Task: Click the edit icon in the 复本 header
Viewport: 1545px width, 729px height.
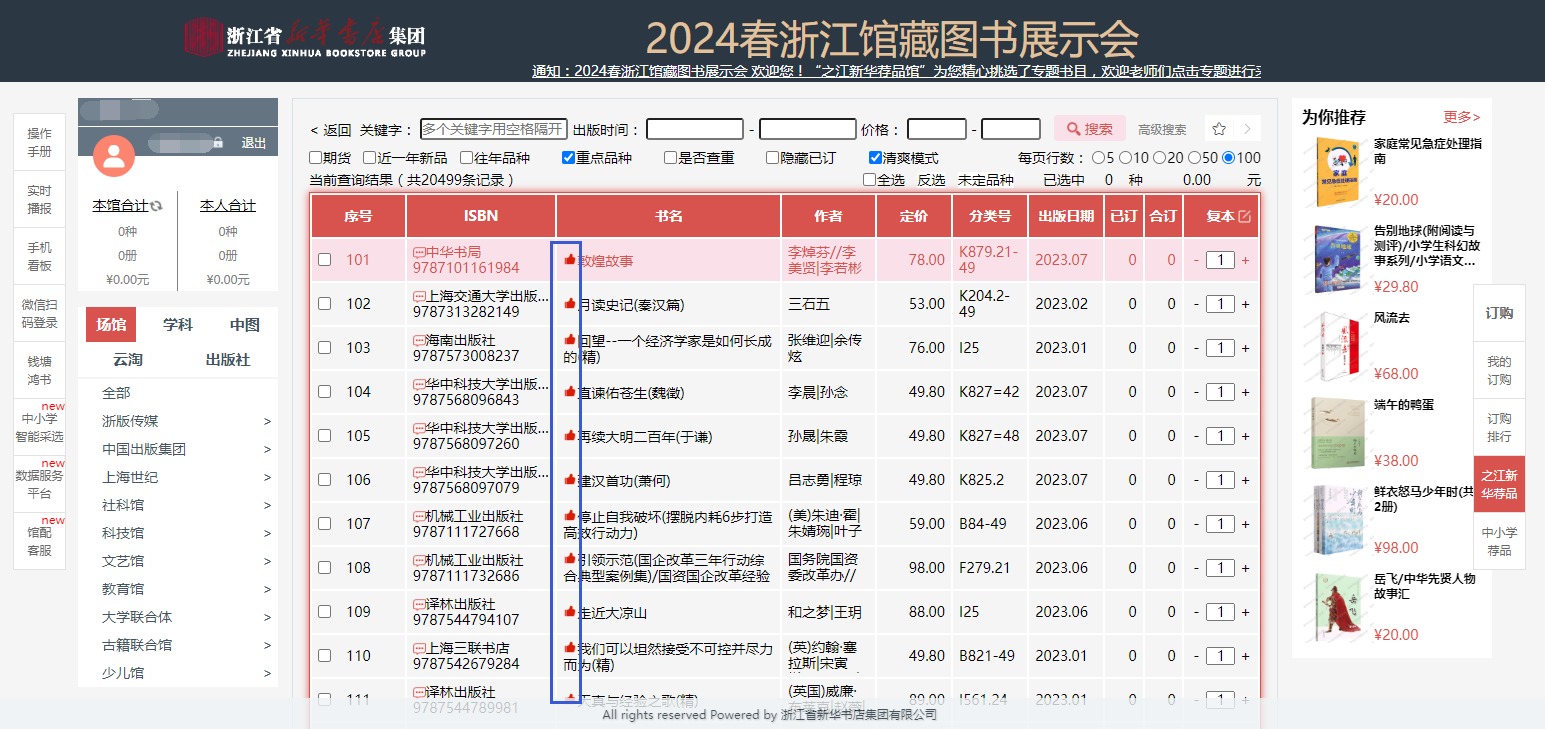Action: point(1244,216)
